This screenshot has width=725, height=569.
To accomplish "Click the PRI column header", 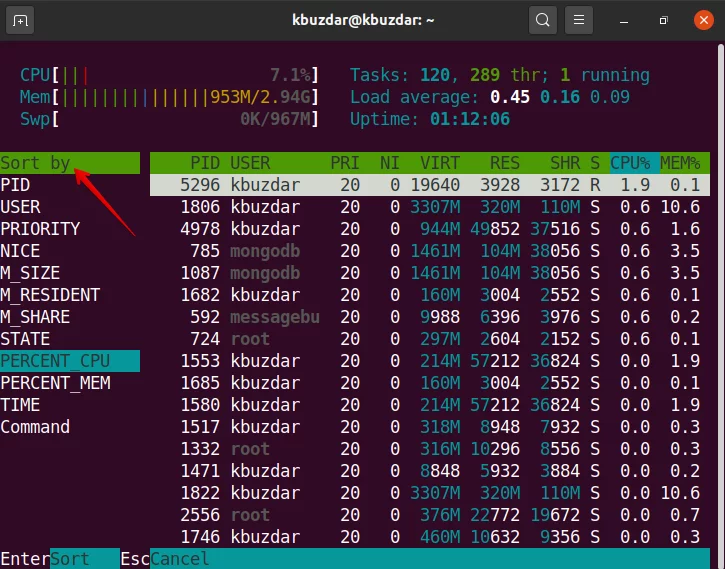I will click(344, 163).
